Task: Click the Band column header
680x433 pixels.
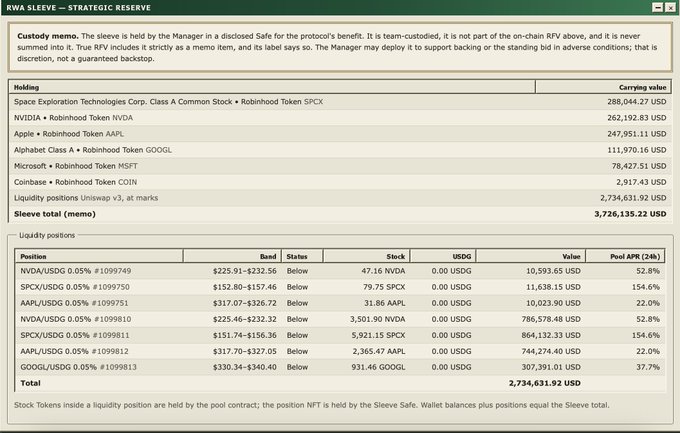Action: coord(232,256)
